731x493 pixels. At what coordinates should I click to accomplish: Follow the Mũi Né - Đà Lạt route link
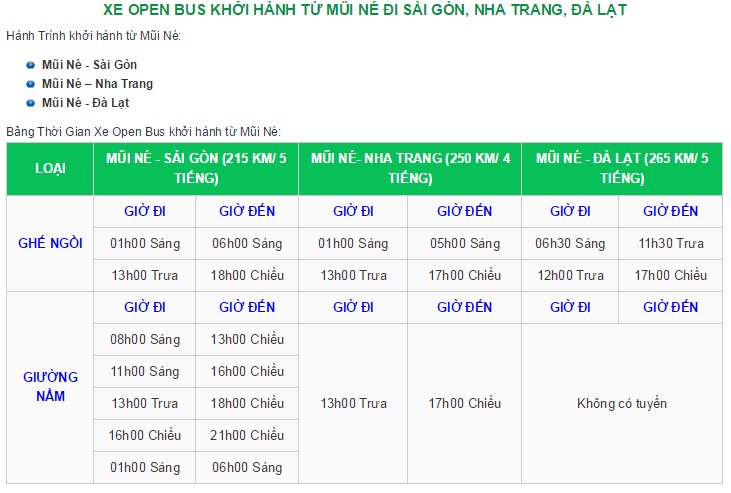coord(85,103)
